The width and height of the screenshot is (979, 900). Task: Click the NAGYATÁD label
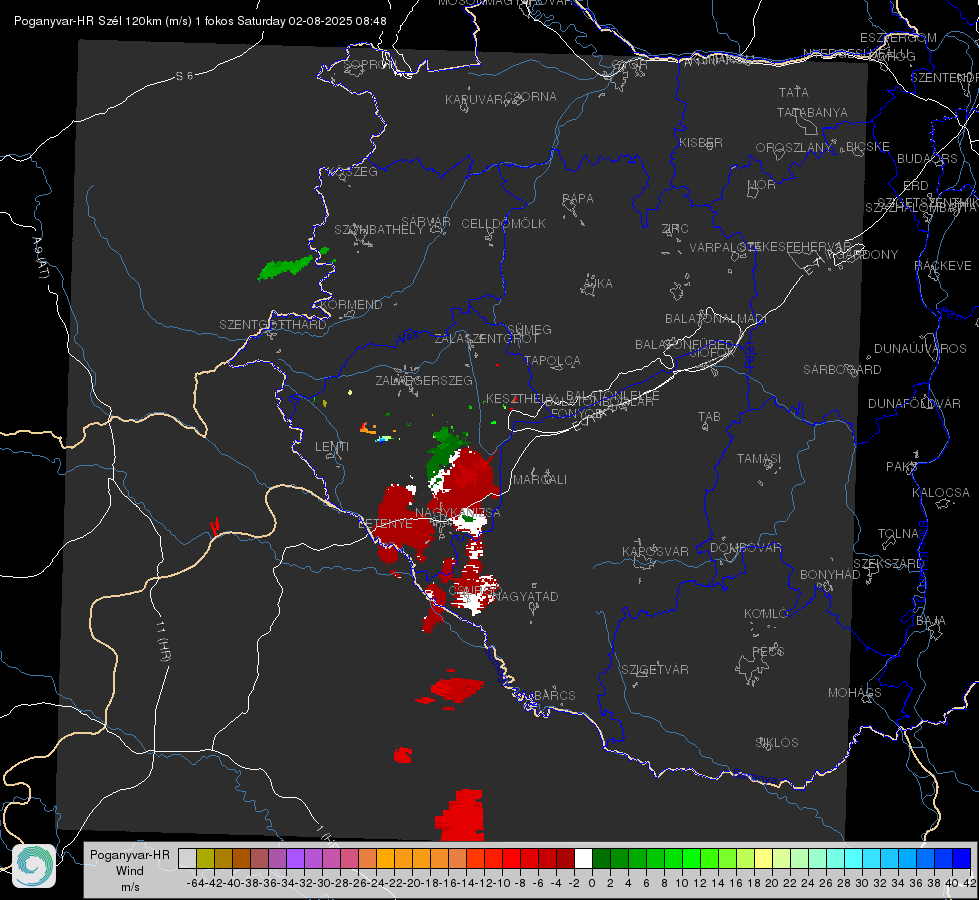point(525,597)
